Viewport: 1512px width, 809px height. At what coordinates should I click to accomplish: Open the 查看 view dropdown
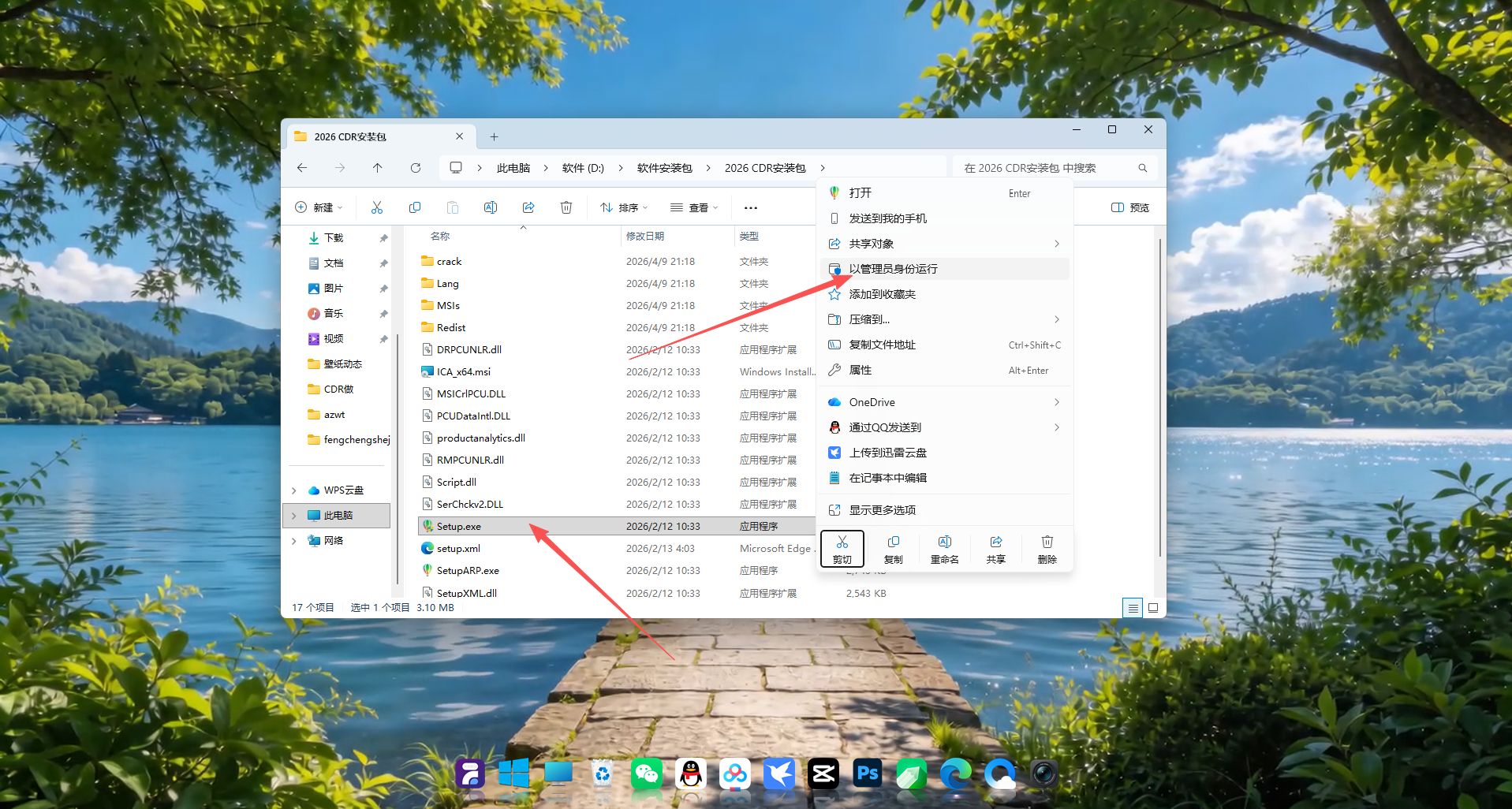(694, 207)
